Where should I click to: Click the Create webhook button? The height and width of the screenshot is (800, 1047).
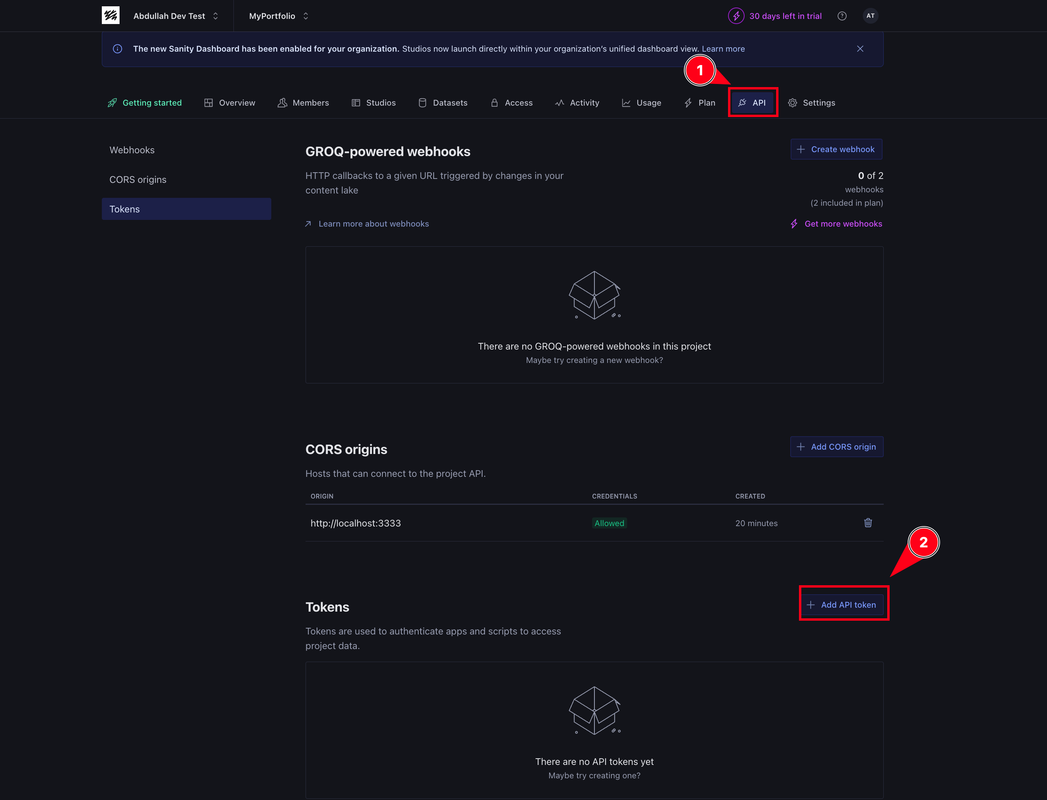pyautogui.click(x=836, y=150)
